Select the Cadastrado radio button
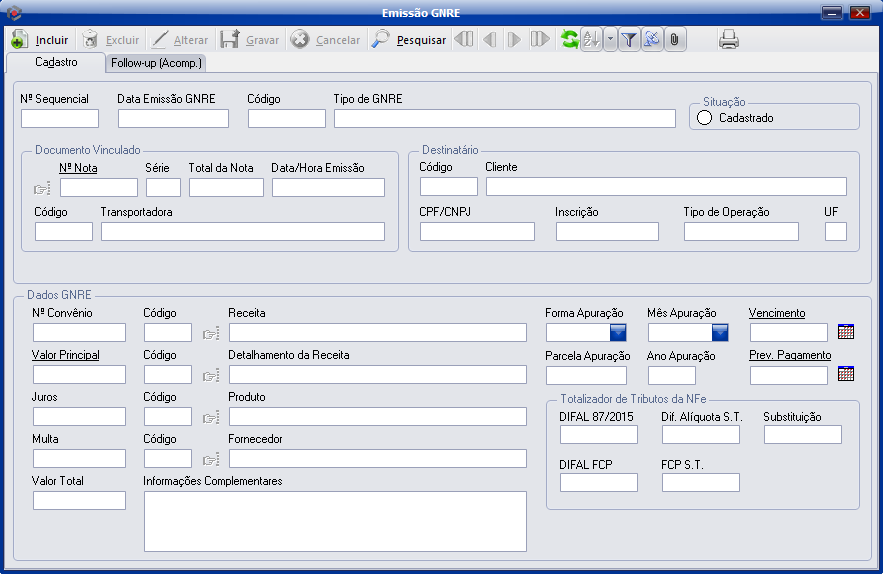The height and width of the screenshot is (574, 883). point(704,117)
